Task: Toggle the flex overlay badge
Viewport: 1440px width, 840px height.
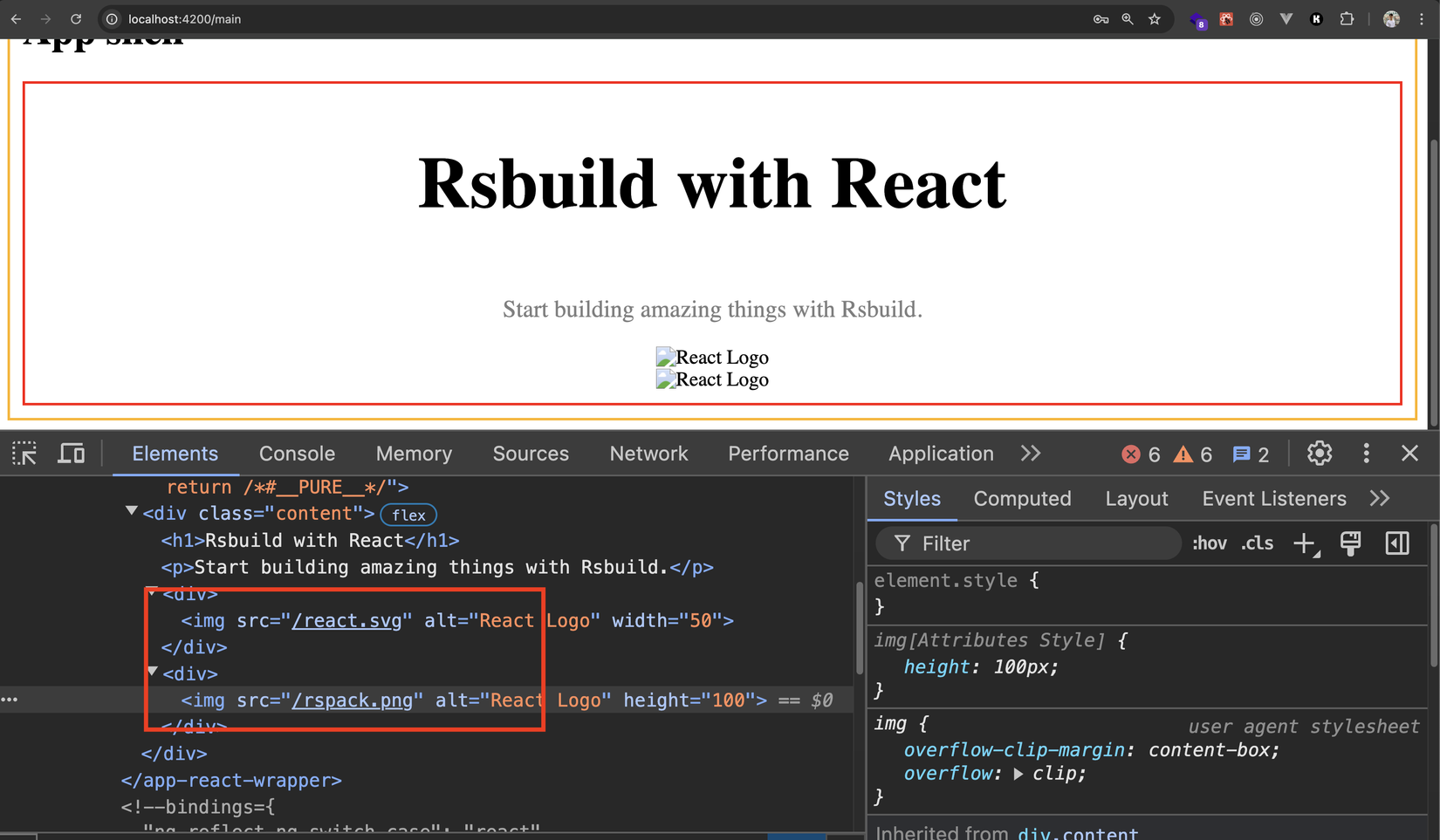Action: (x=408, y=515)
